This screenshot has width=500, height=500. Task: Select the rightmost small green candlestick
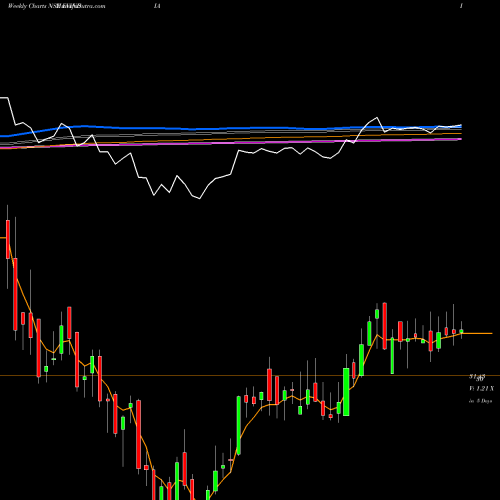click(461, 330)
